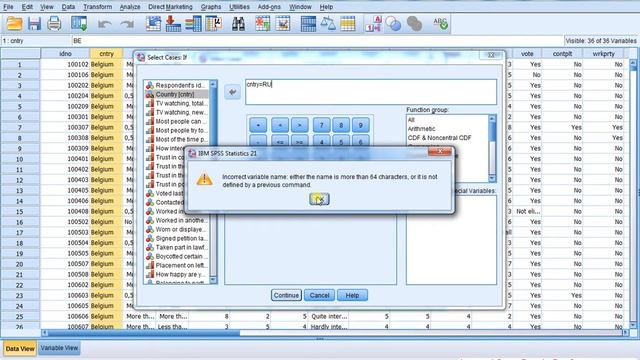This screenshot has height=360, width=640.
Task: Choose 'All' in the Function group list
Action: 411,120
